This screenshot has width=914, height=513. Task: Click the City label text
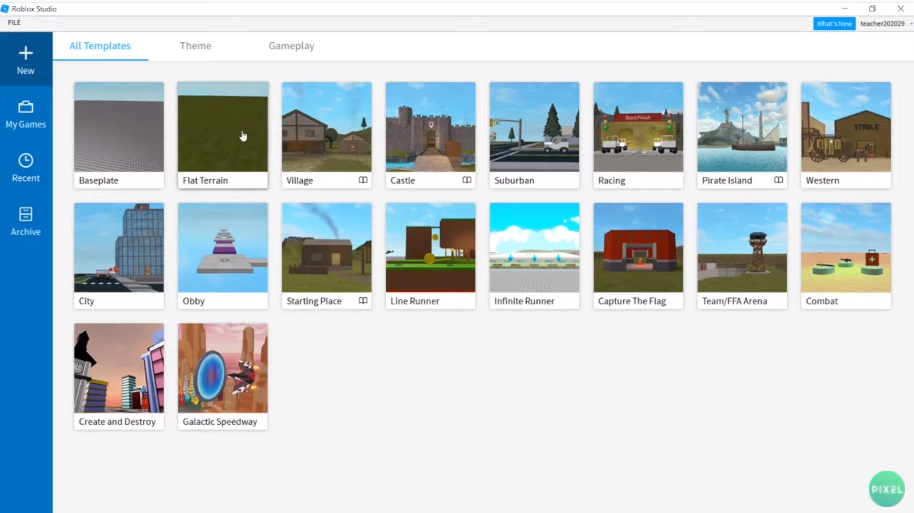coord(86,301)
